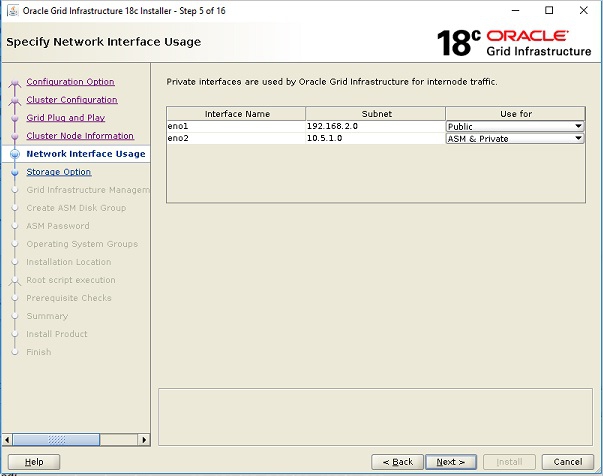Click the 10.5.1.0 subnet cell

pyautogui.click(x=376, y=138)
